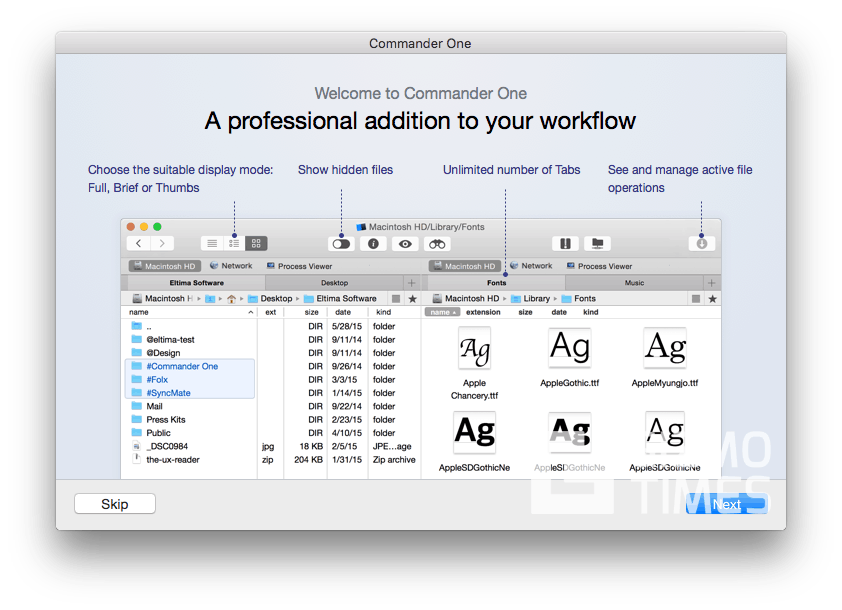Click Eltima Software in left breadcrumb
Screen dimensions: 842x610
click(x=340, y=299)
